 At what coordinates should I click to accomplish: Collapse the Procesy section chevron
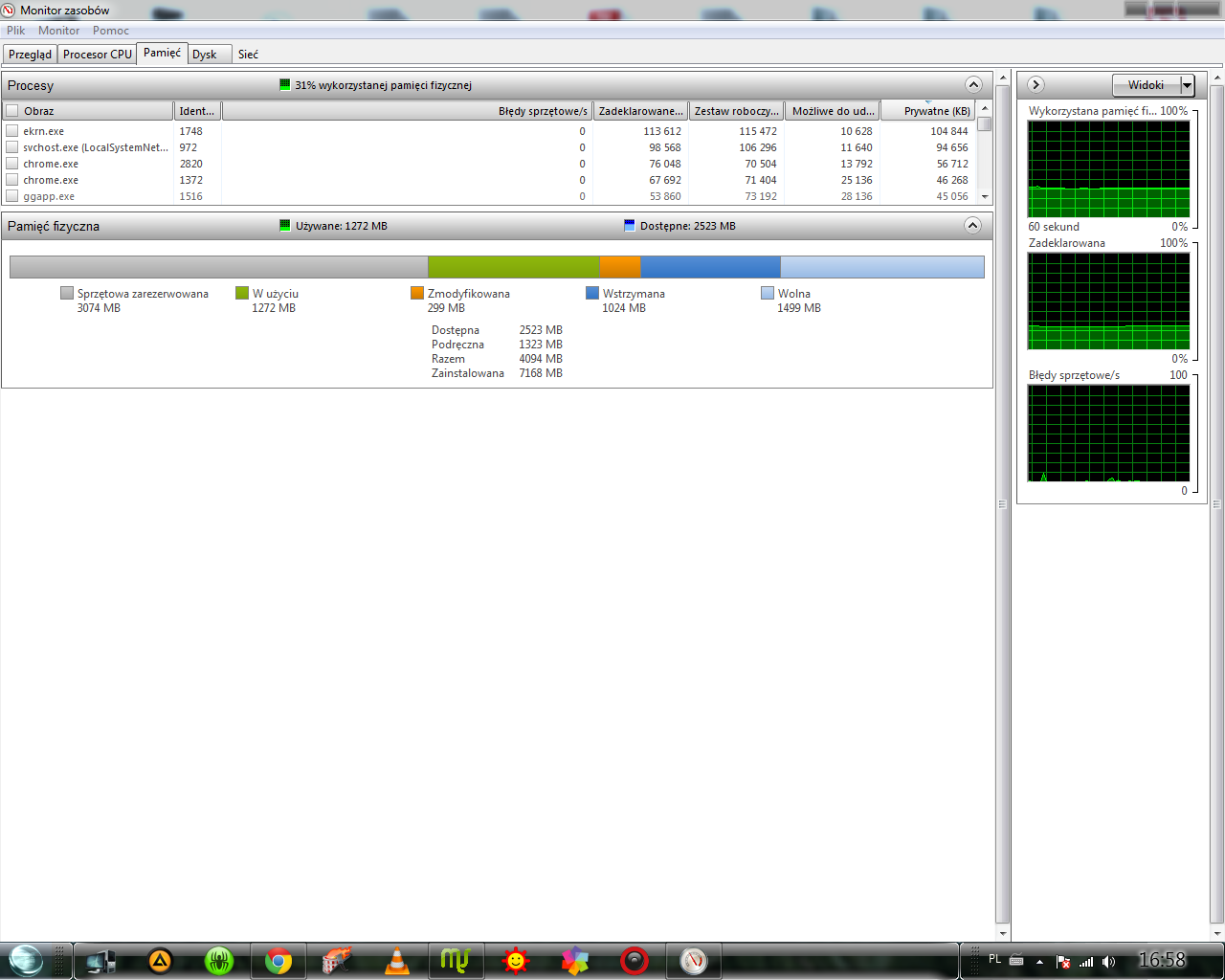pos(973,84)
